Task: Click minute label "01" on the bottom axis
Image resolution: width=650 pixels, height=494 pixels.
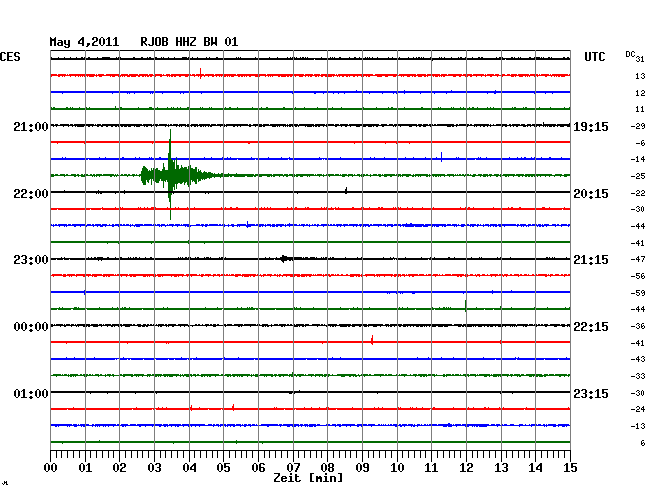Action: (85, 468)
